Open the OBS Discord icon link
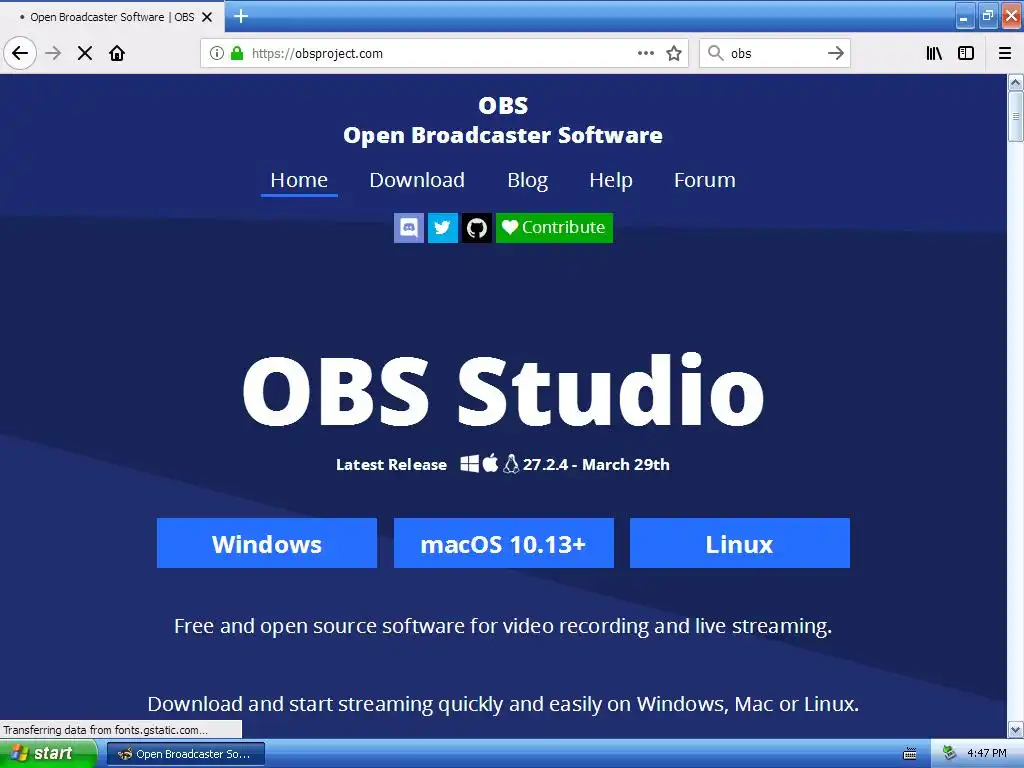This screenshot has height=768, width=1024. pos(409,227)
